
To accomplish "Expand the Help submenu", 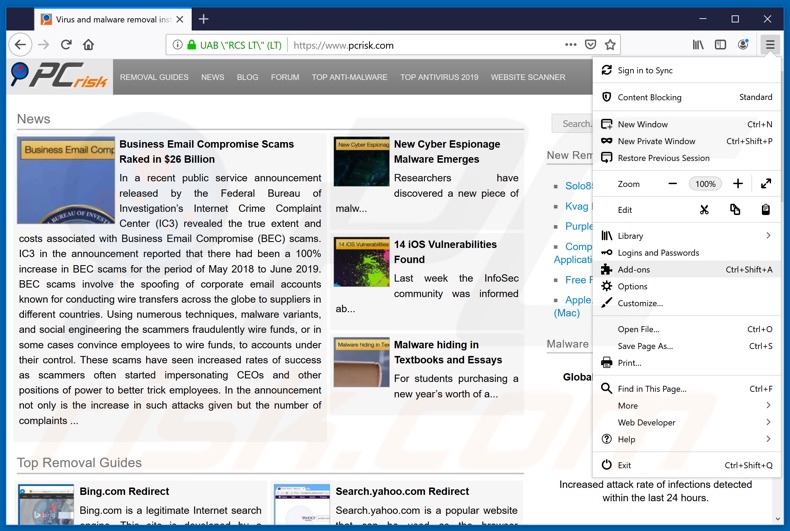I will click(687, 439).
